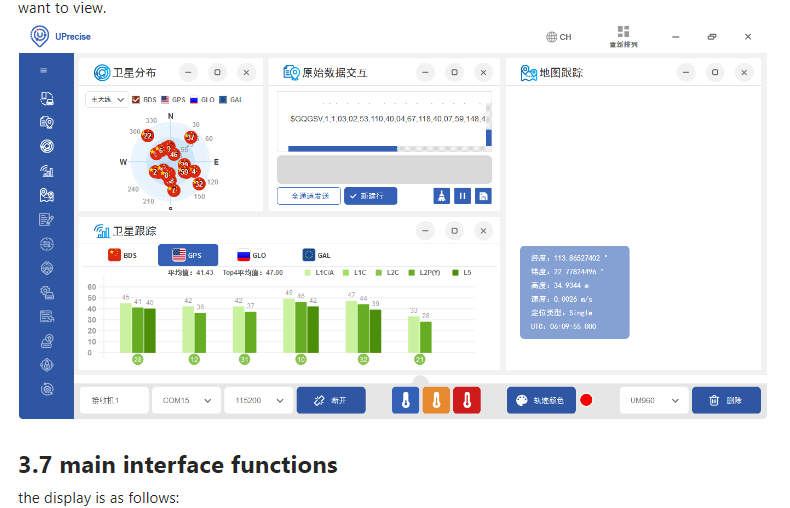Maximize the map tracking panel
The width and height of the screenshot is (790, 508).
(714, 73)
